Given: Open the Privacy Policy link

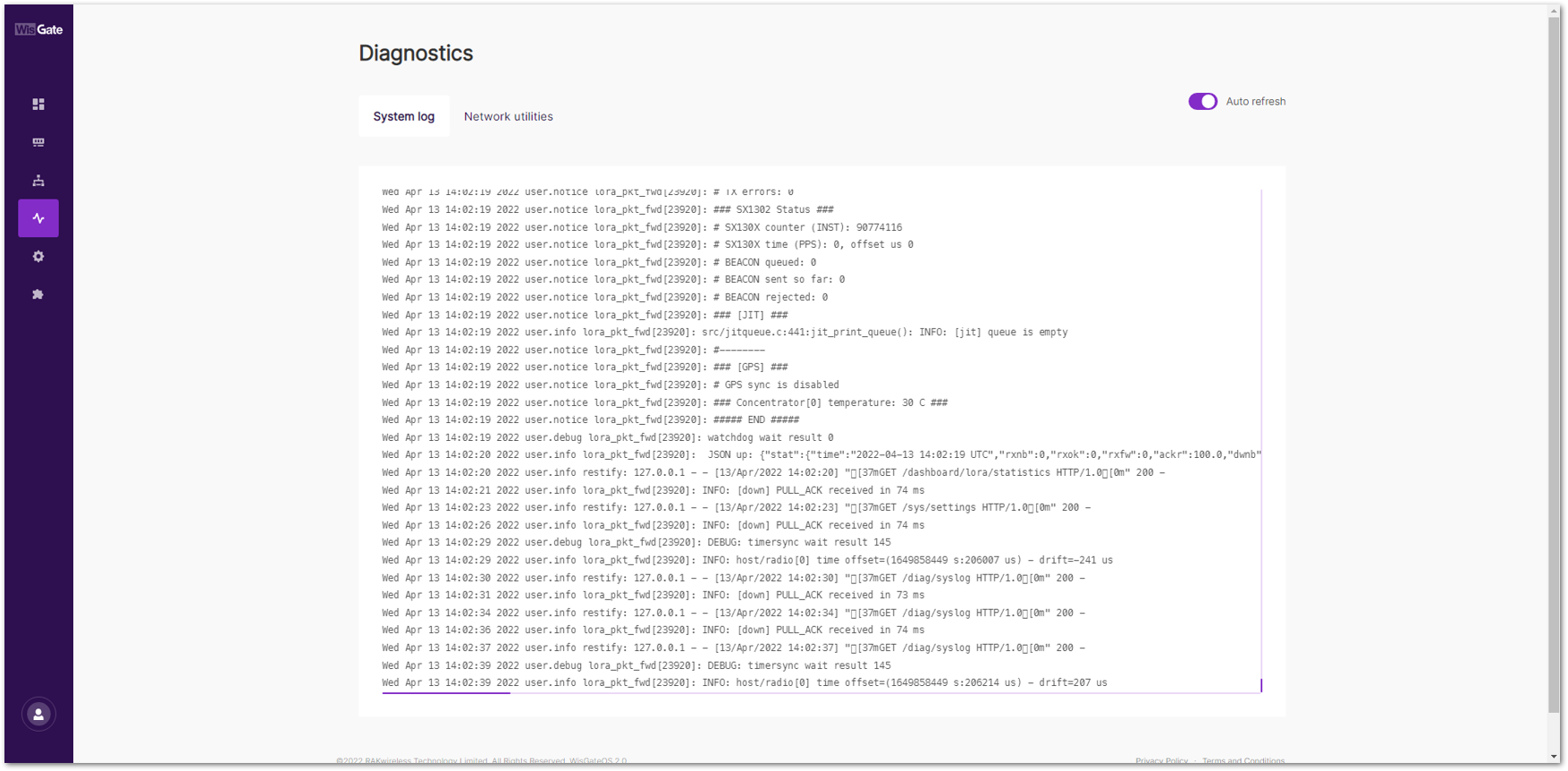Looking at the screenshot, I should pos(1161,761).
